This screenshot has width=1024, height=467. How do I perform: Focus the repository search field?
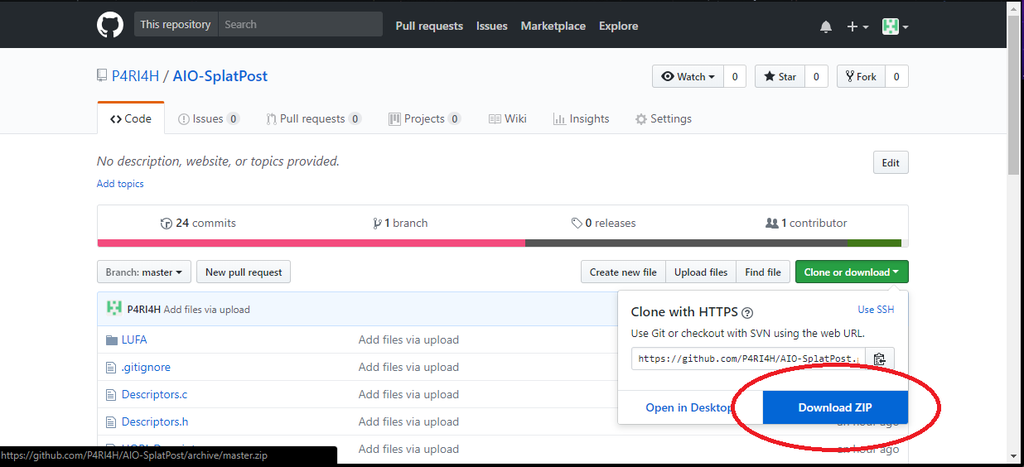tap(300, 25)
